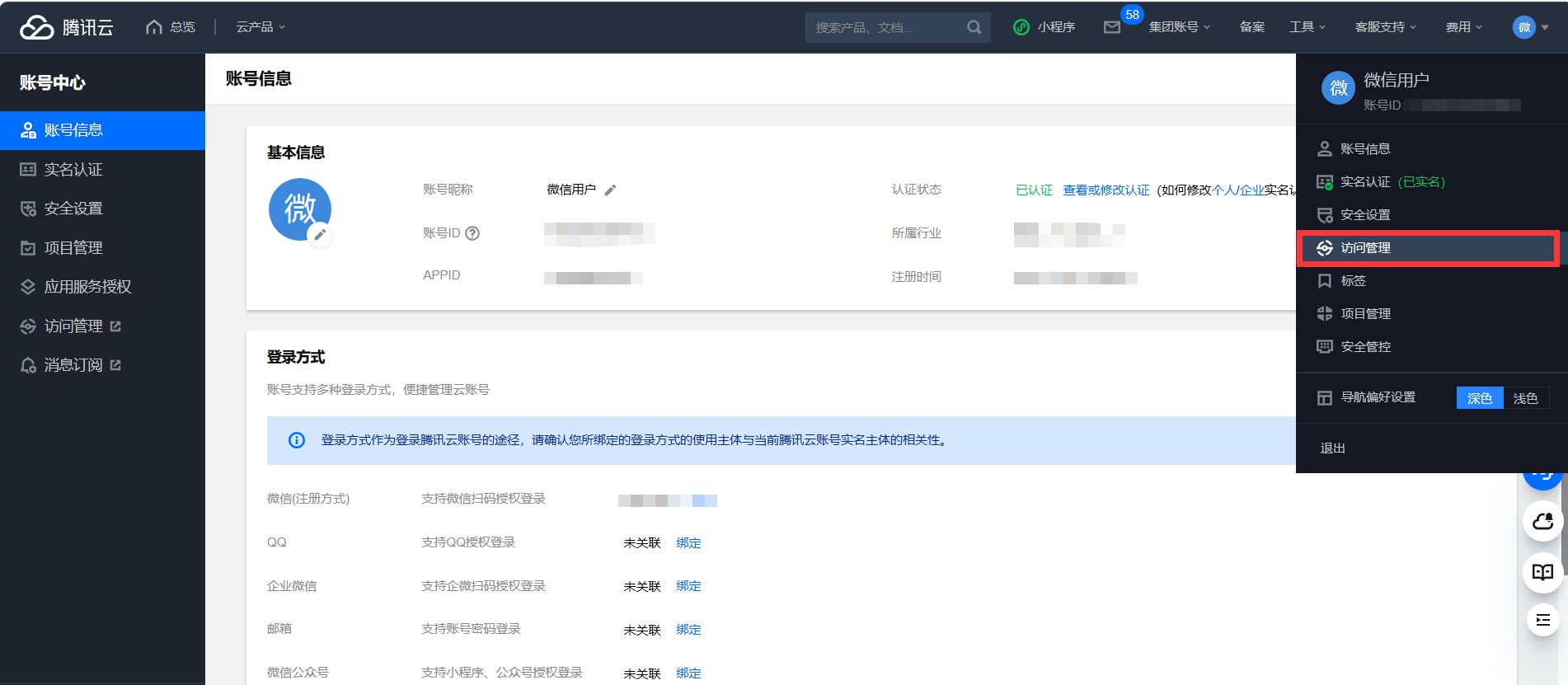Edit the account nickname pencil icon
This screenshot has width=1568, height=685.
(x=610, y=190)
